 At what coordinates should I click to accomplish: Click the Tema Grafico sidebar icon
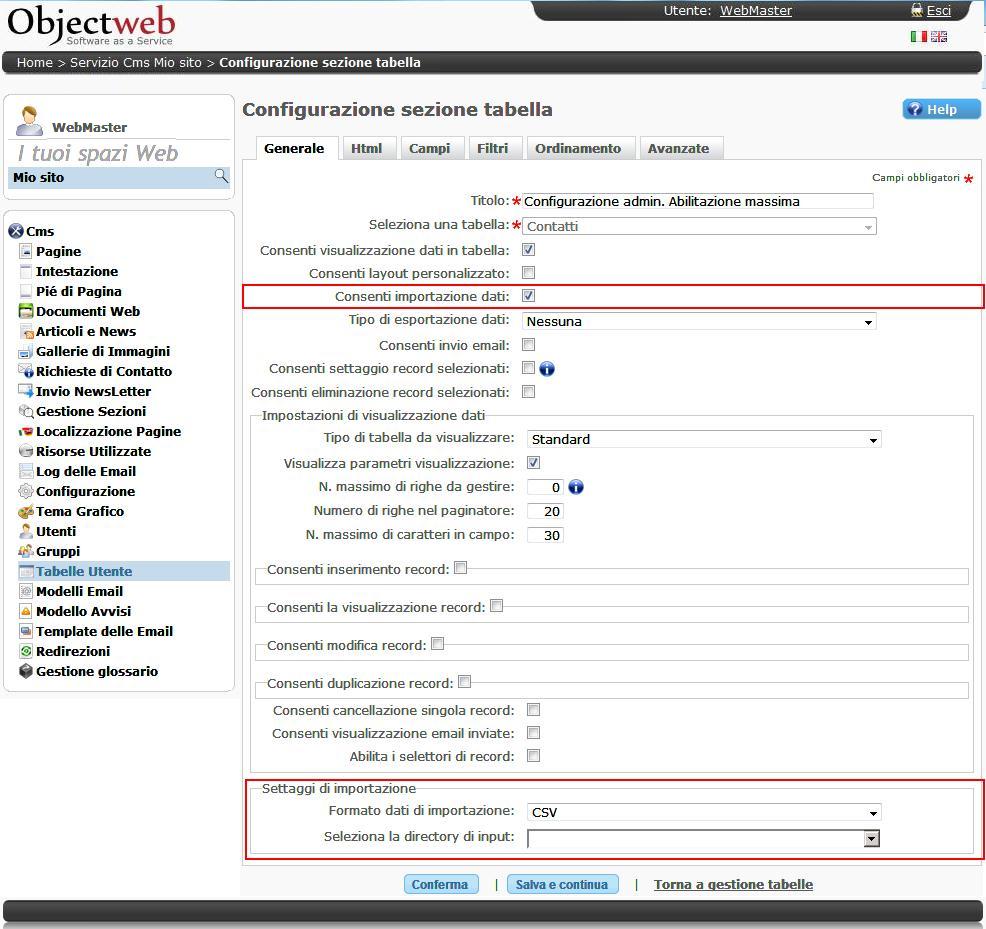[x=26, y=511]
